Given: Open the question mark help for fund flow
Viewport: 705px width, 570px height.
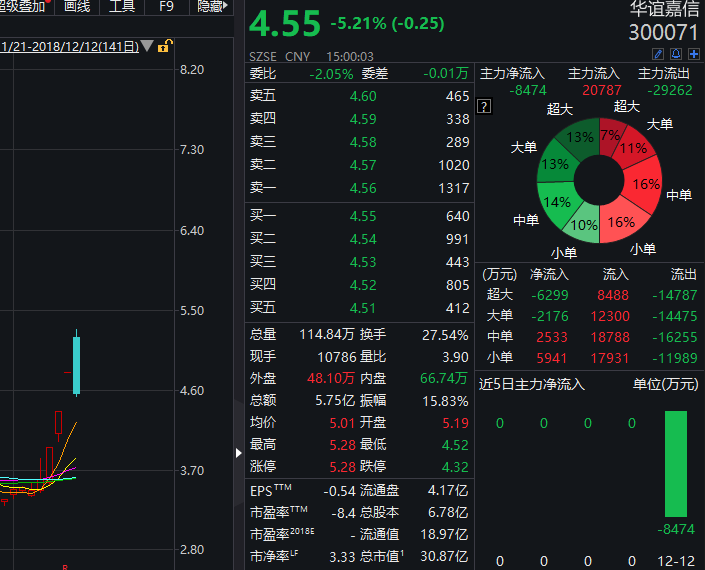Looking at the screenshot, I should (x=484, y=107).
